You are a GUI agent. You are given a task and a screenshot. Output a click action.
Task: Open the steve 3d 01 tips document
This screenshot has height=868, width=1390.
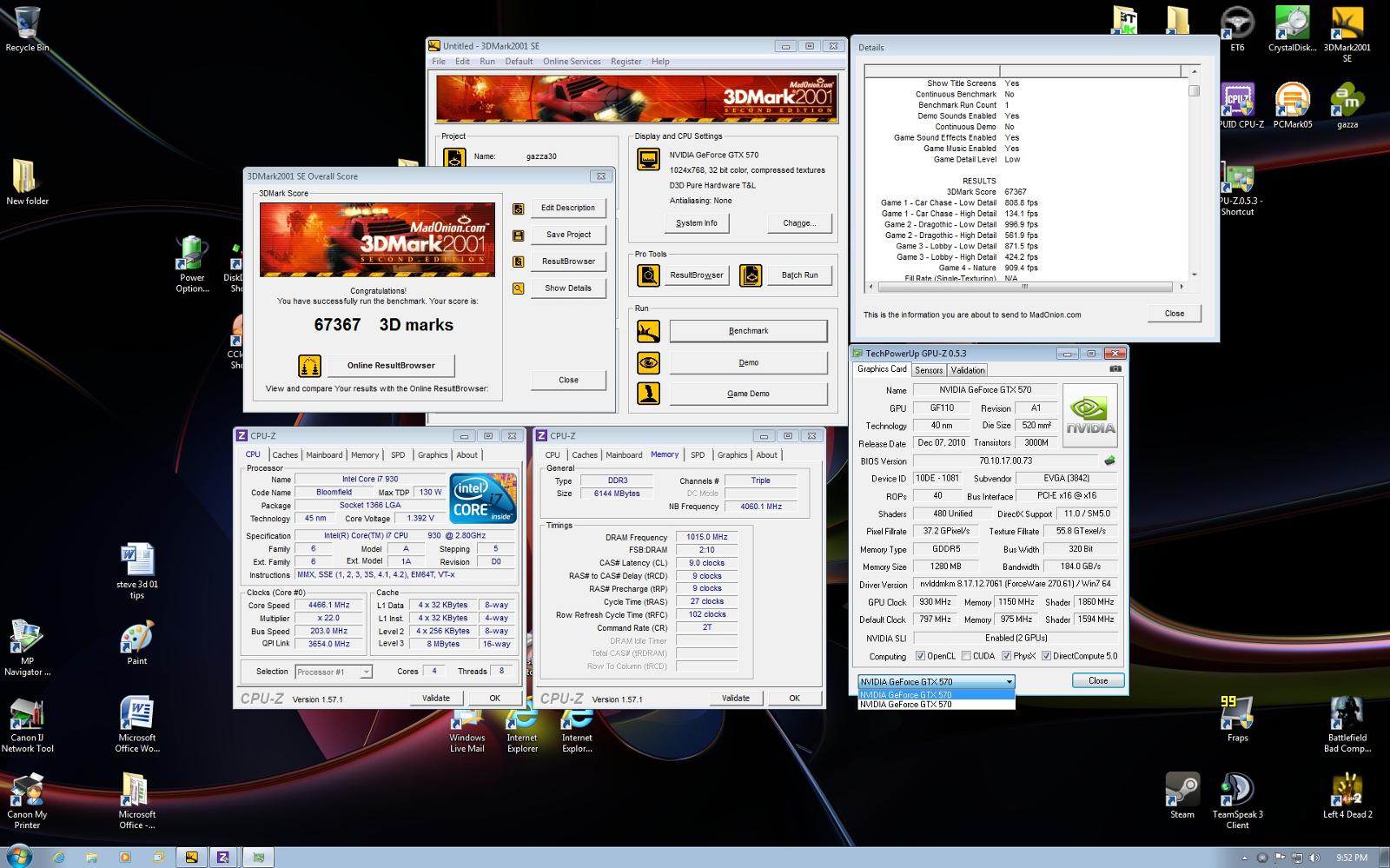[136, 571]
